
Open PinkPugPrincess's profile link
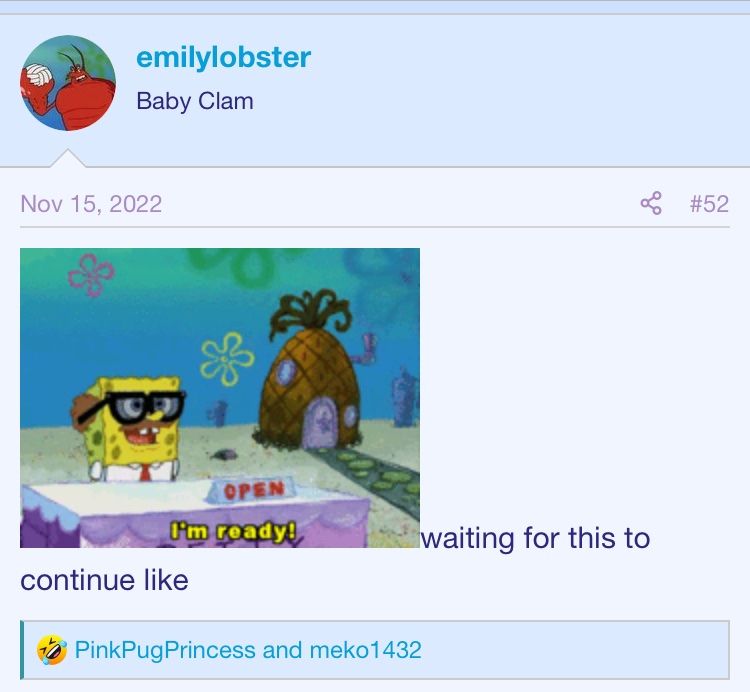(x=165, y=650)
